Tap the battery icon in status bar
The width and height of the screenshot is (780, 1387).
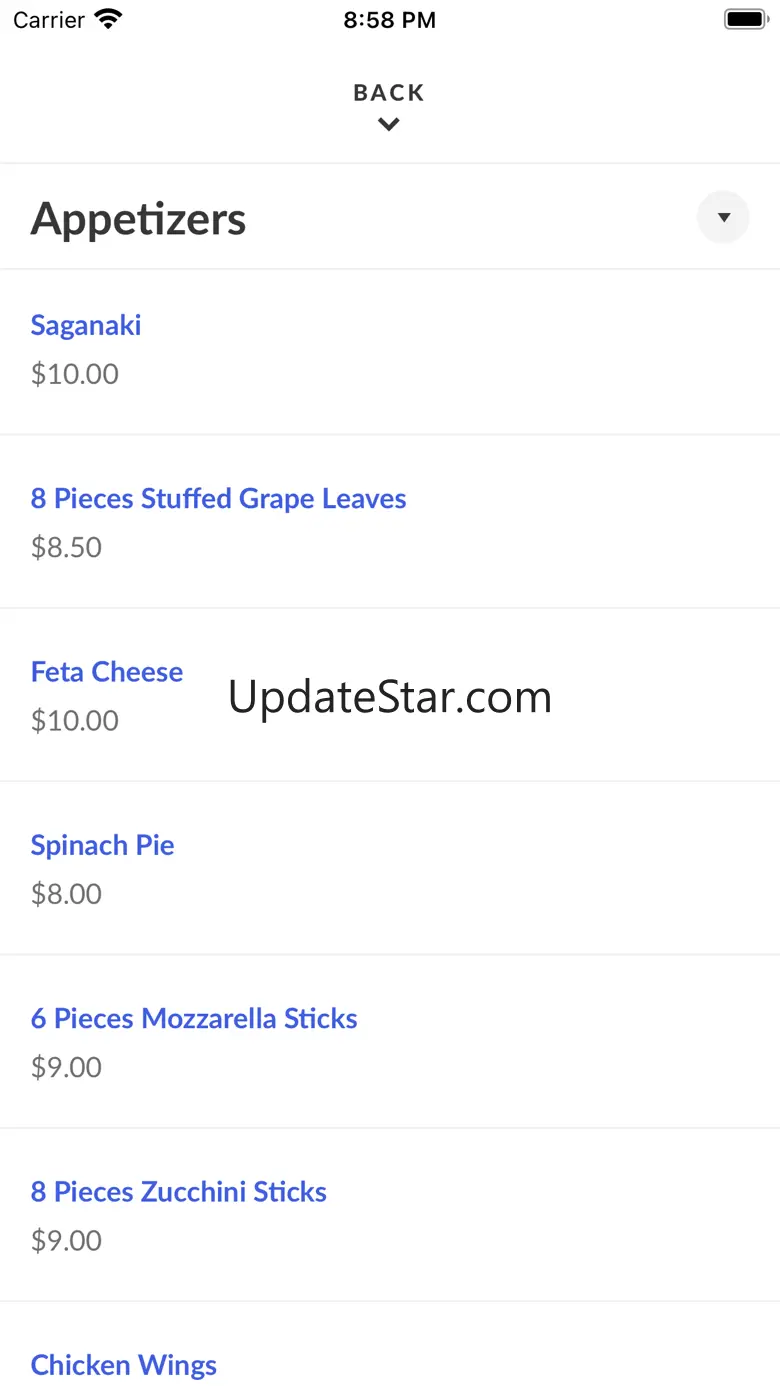pyautogui.click(x=744, y=19)
